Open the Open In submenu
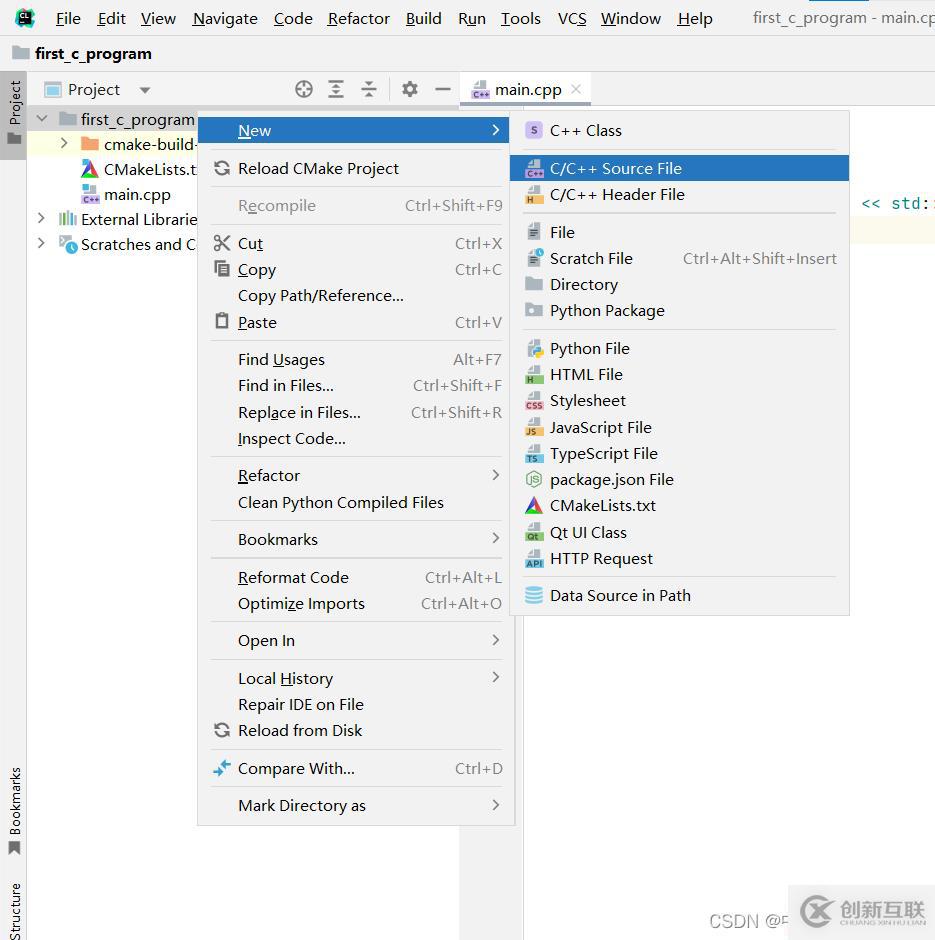Viewport: 935px width, 940px height. pos(356,641)
